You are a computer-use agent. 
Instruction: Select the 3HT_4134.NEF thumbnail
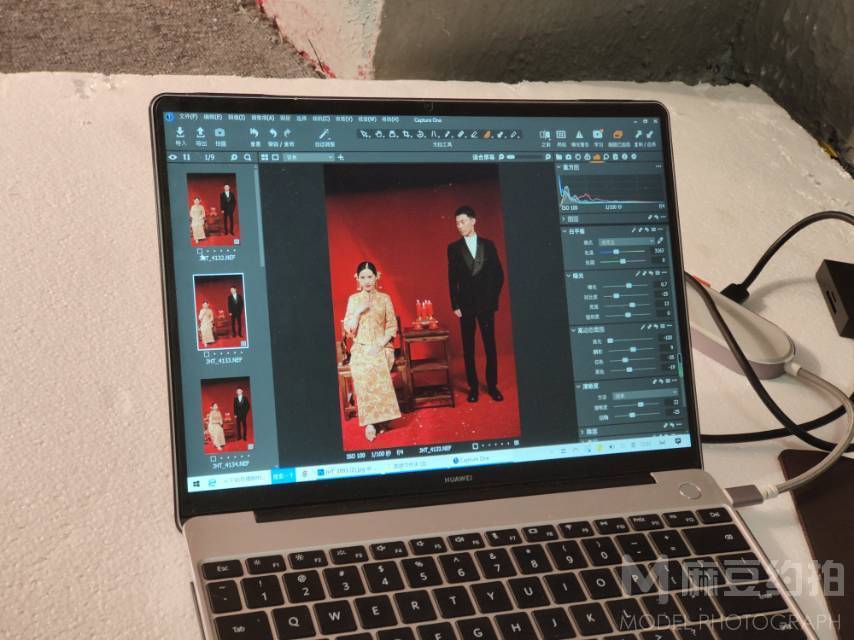point(227,413)
